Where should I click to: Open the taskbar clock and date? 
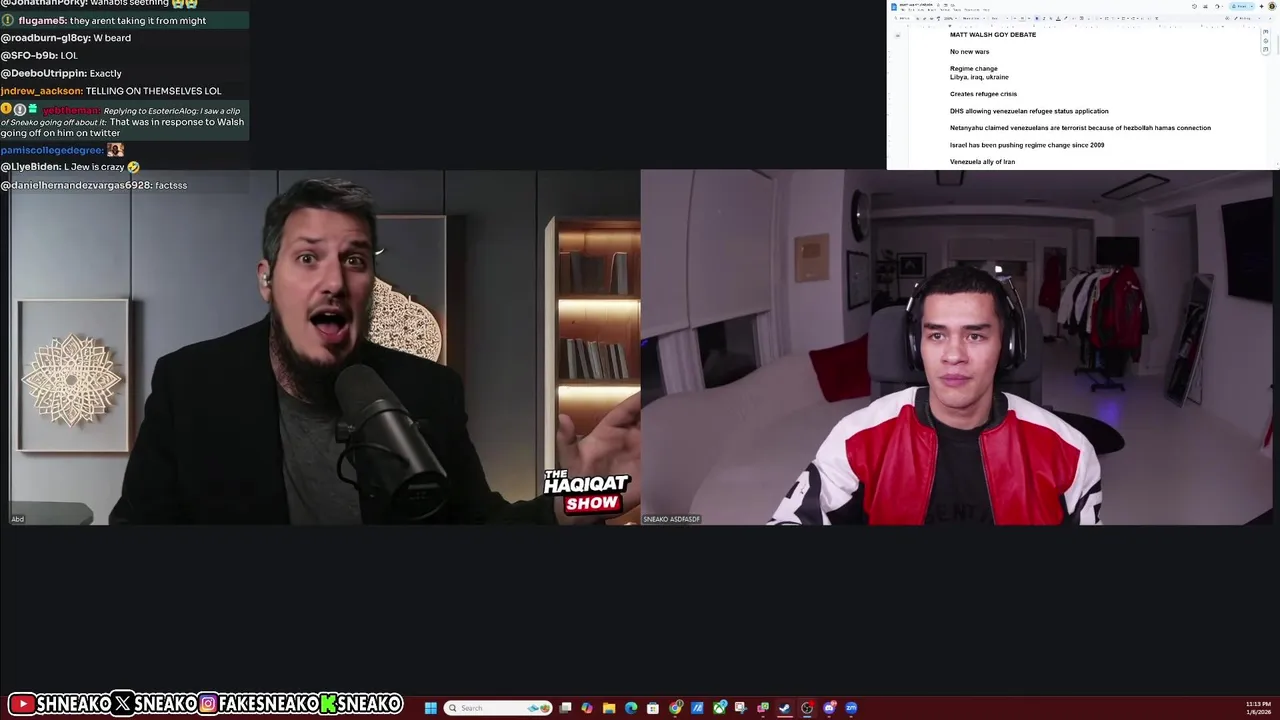coord(1258,708)
